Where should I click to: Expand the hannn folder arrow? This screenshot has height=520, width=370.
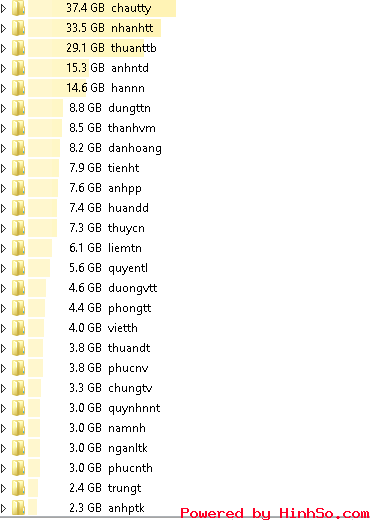(x=4, y=88)
